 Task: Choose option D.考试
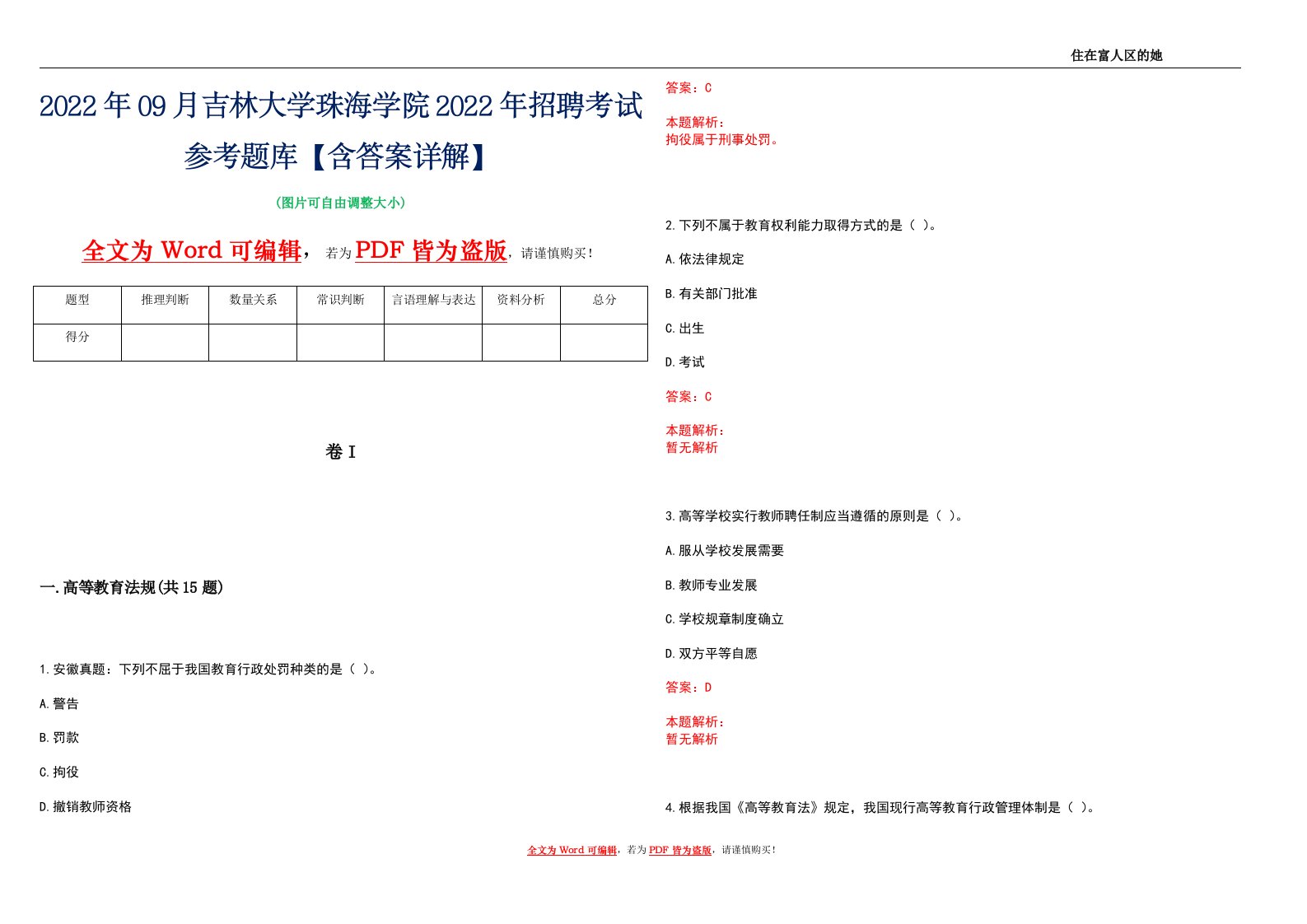click(x=685, y=362)
